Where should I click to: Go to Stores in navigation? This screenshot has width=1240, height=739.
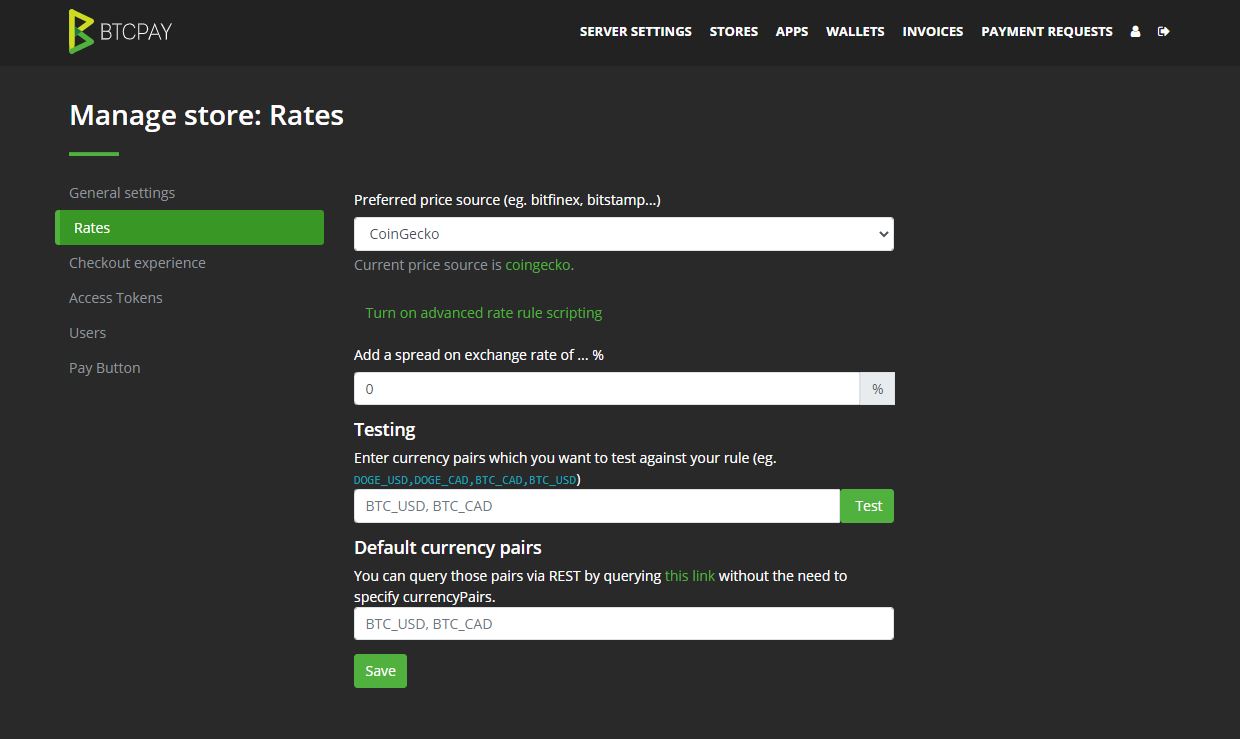(x=734, y=32)
